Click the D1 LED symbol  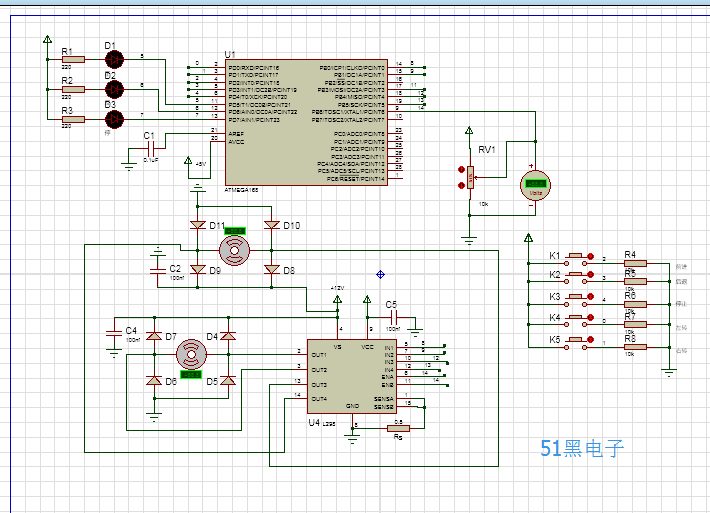tap(114, 59)
